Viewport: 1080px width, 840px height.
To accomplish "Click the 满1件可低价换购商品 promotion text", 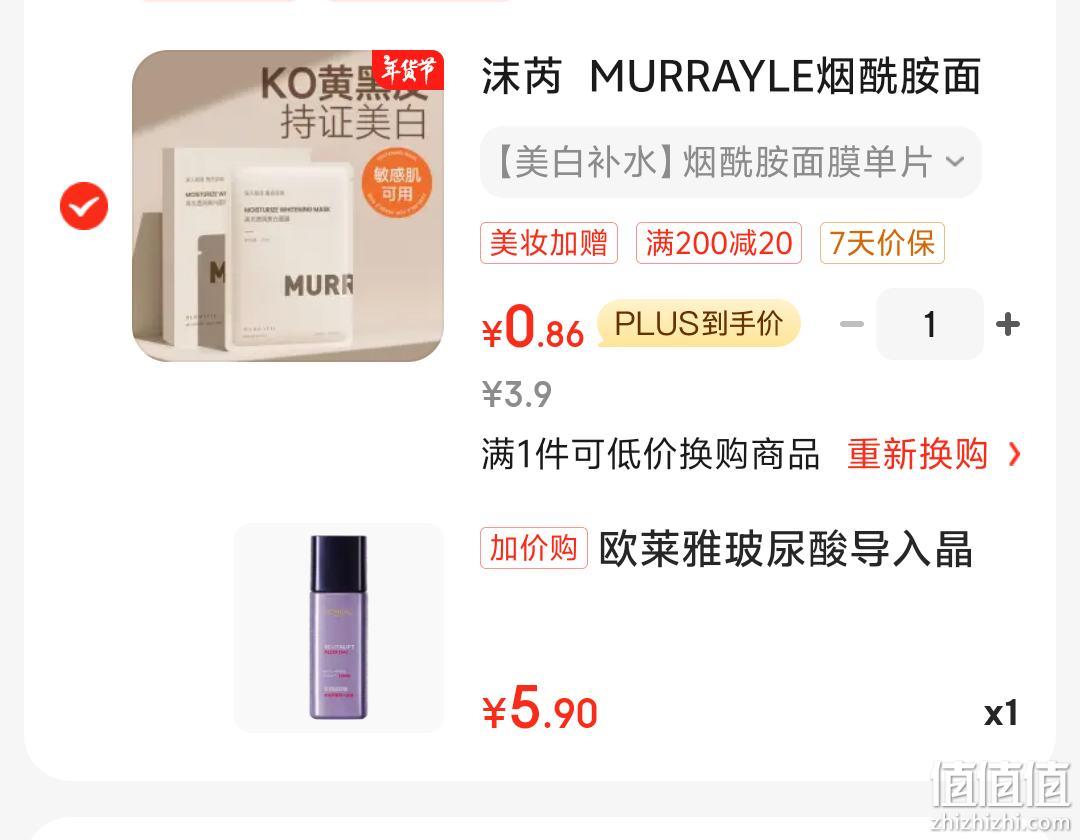I will coord(650,454).
